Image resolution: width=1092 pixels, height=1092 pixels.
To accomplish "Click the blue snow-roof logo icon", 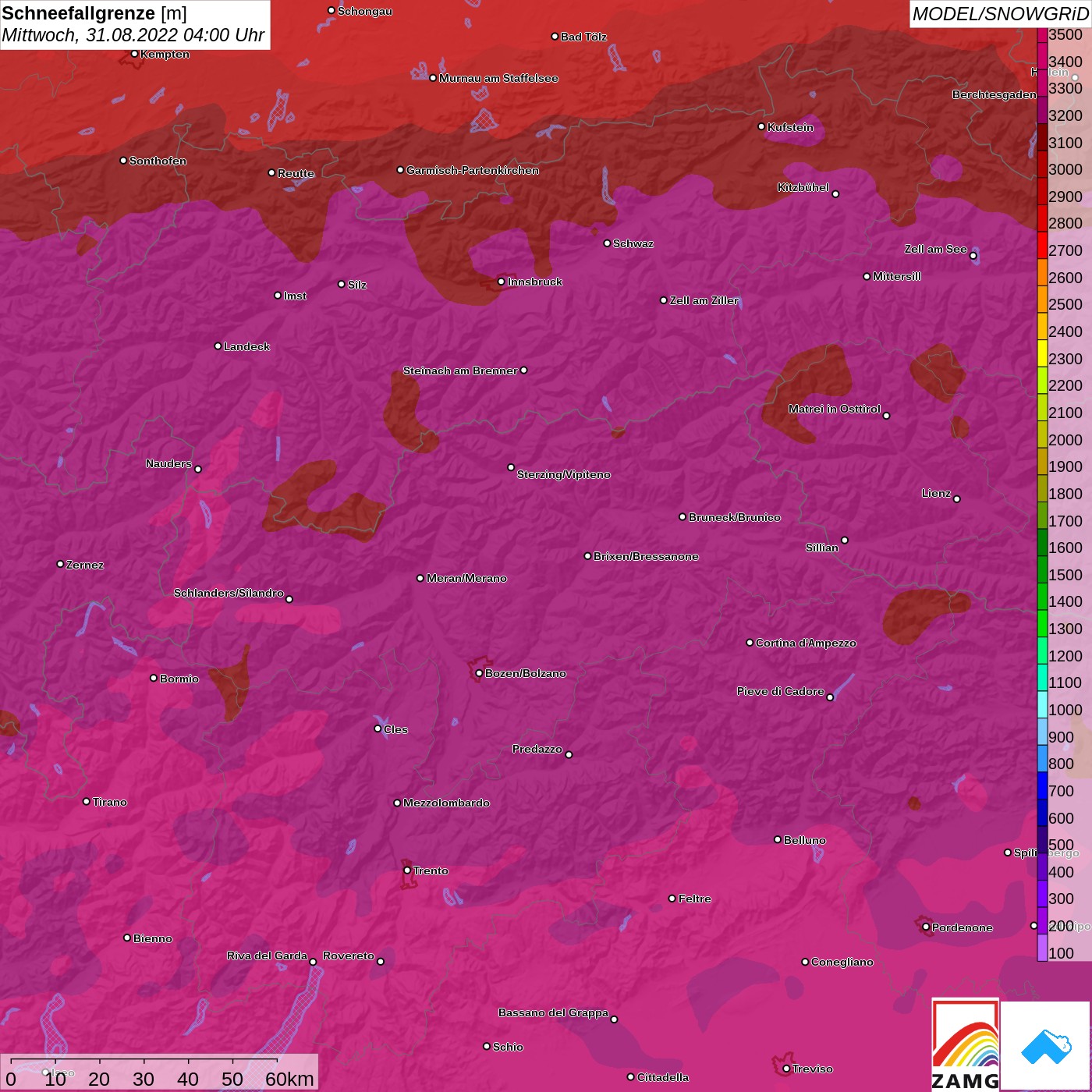I will point(1046,1046).
